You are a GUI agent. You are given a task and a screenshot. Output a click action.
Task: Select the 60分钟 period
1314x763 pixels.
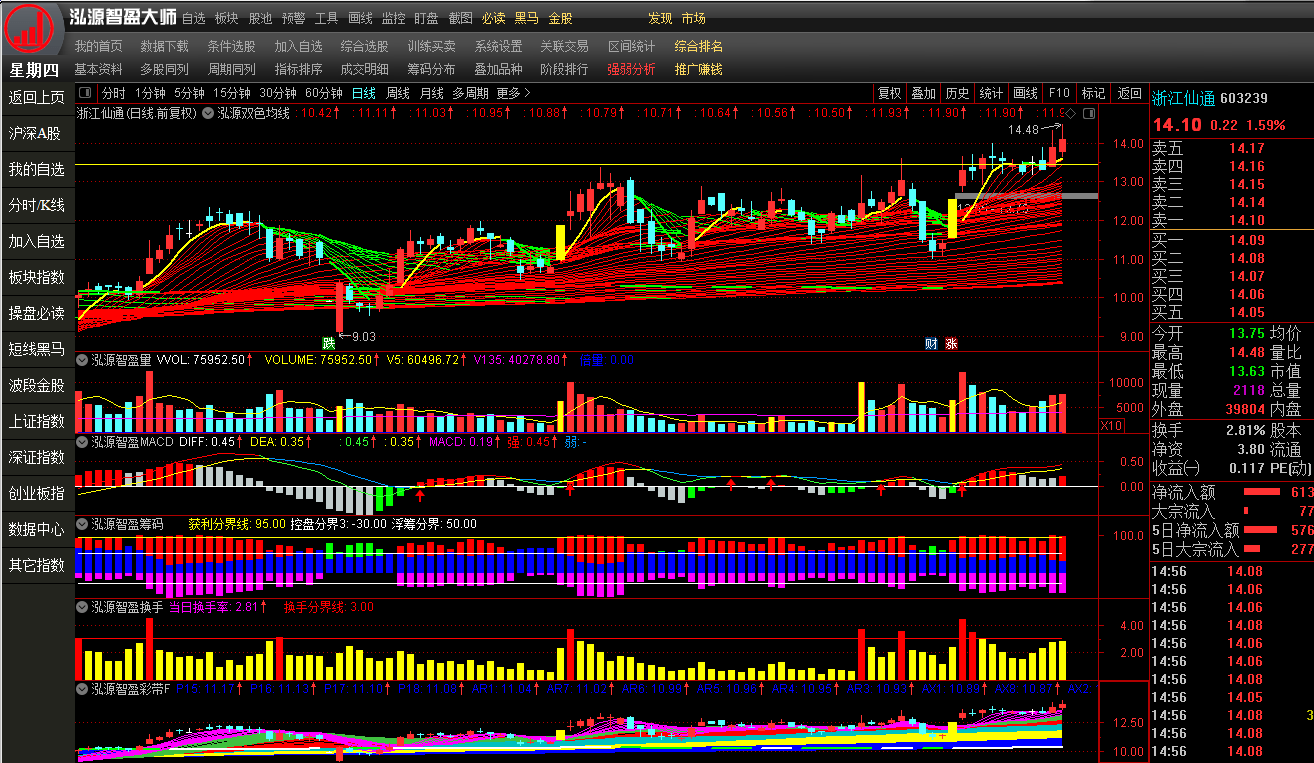324,93
